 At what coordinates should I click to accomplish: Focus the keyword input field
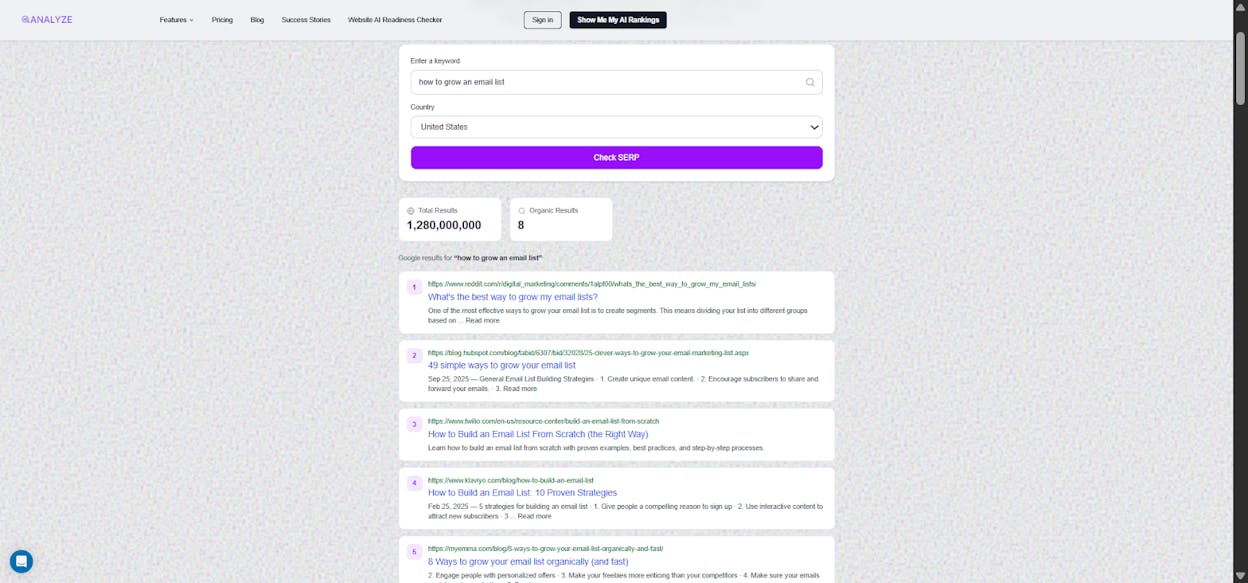coord(616,82)
